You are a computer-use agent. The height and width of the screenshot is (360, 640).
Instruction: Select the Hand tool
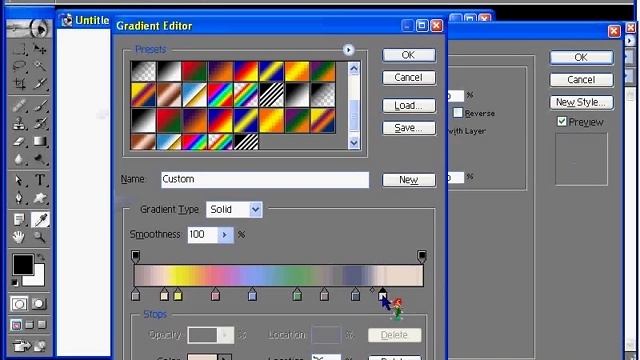coord(19,237)
